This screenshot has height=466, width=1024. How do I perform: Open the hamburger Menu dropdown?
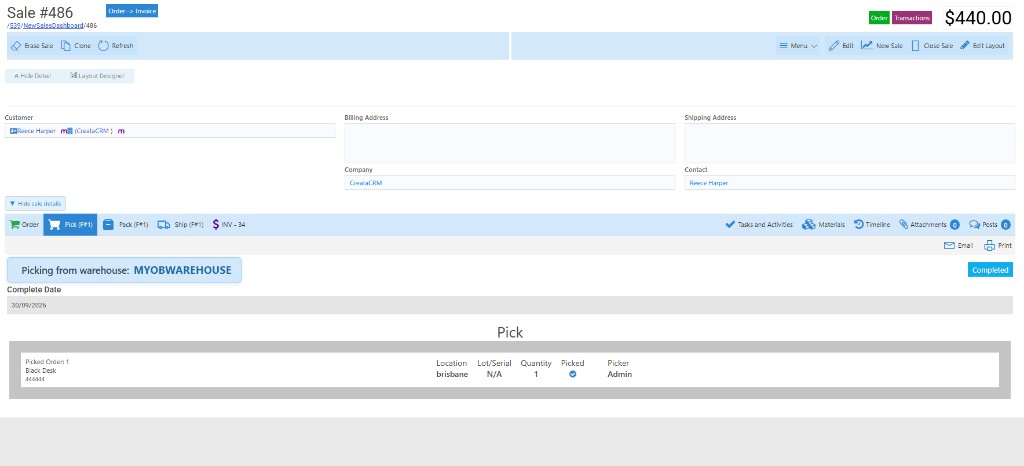[x=798, y=46]
